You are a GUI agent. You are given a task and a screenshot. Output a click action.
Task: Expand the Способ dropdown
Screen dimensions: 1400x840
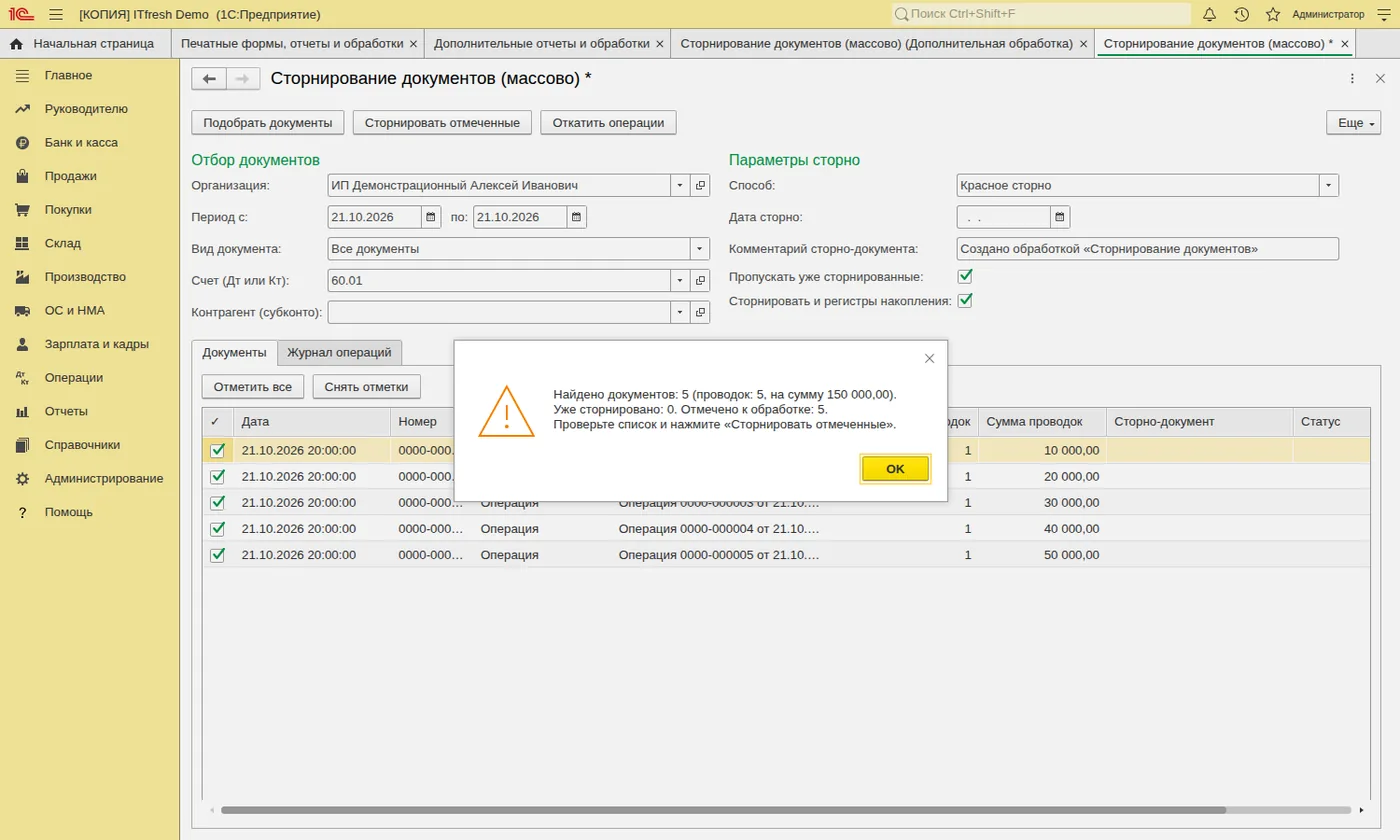coord(1328,185)
